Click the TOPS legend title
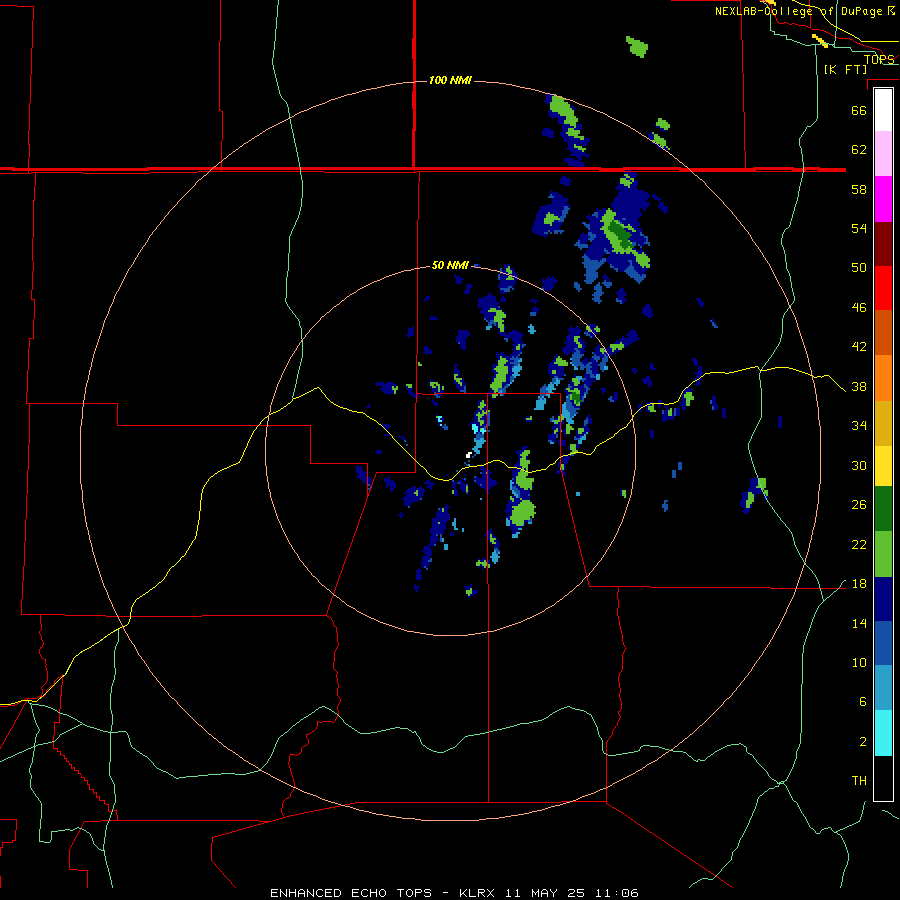This screenshot has height=900, width=900. point(879,59)
